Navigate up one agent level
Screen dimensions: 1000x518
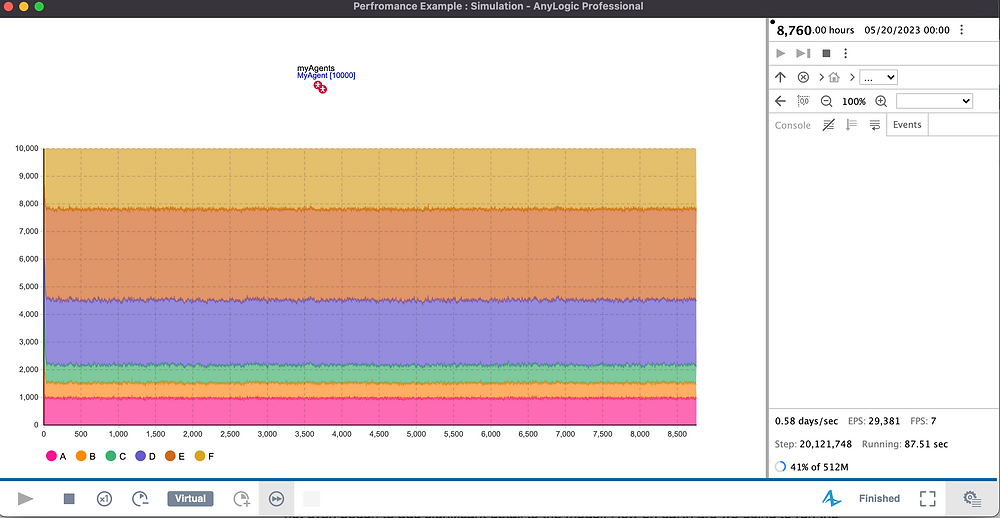coord(780,77)
